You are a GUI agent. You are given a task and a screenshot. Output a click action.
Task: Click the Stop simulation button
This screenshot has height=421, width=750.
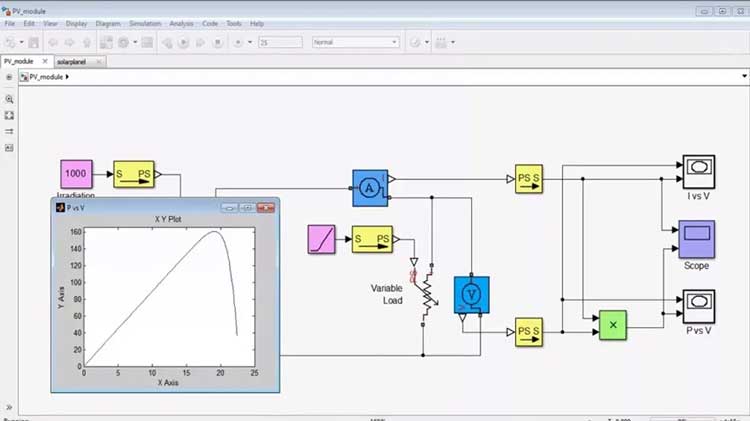pyautogui.click(x=217, y=42)
